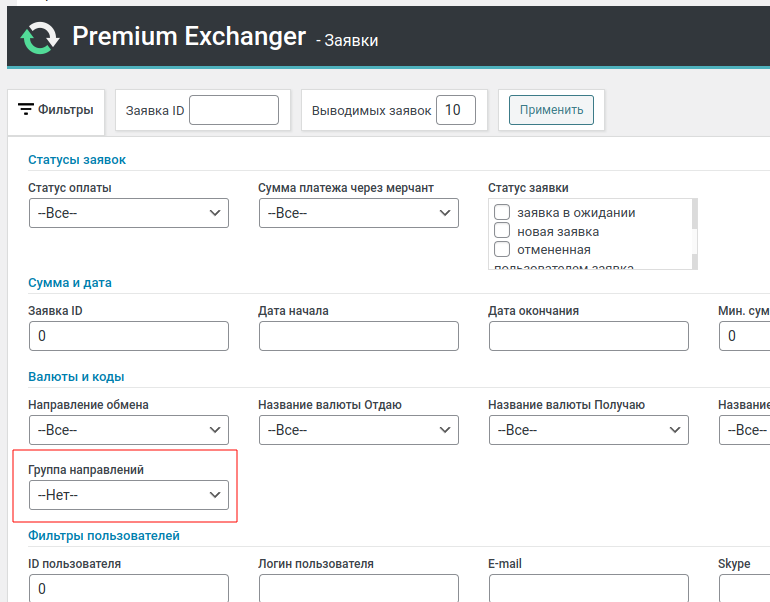The image size is (770, 602).
Task: Click the Выводимых заявок count field
Action: (x=456, y=110)
